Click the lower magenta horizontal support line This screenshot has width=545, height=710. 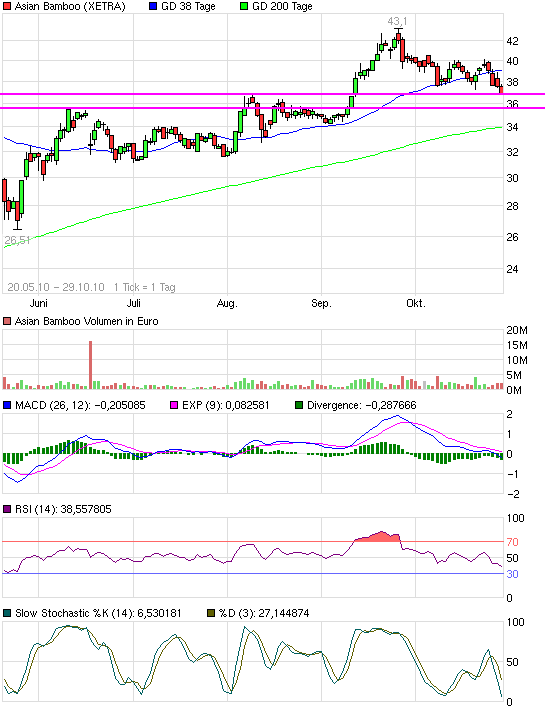point(272,108)
